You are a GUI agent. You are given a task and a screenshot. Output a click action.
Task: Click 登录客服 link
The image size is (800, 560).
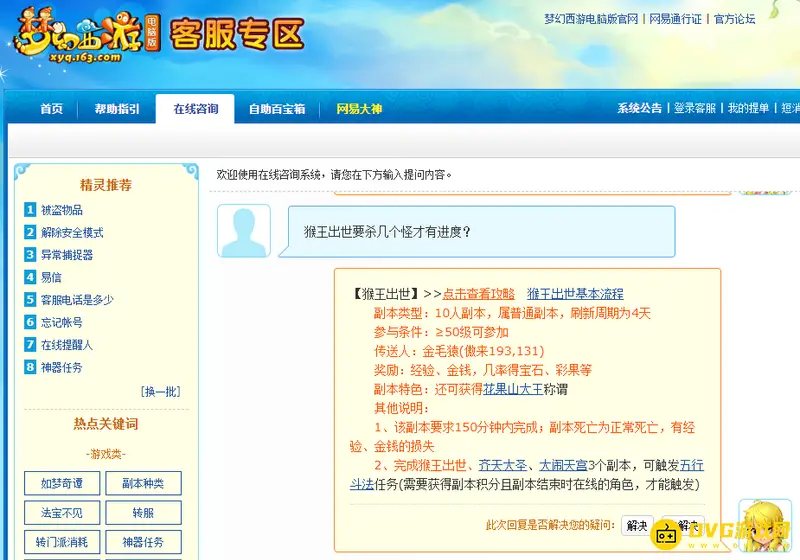pyautogui.click(x=695, y=108)
